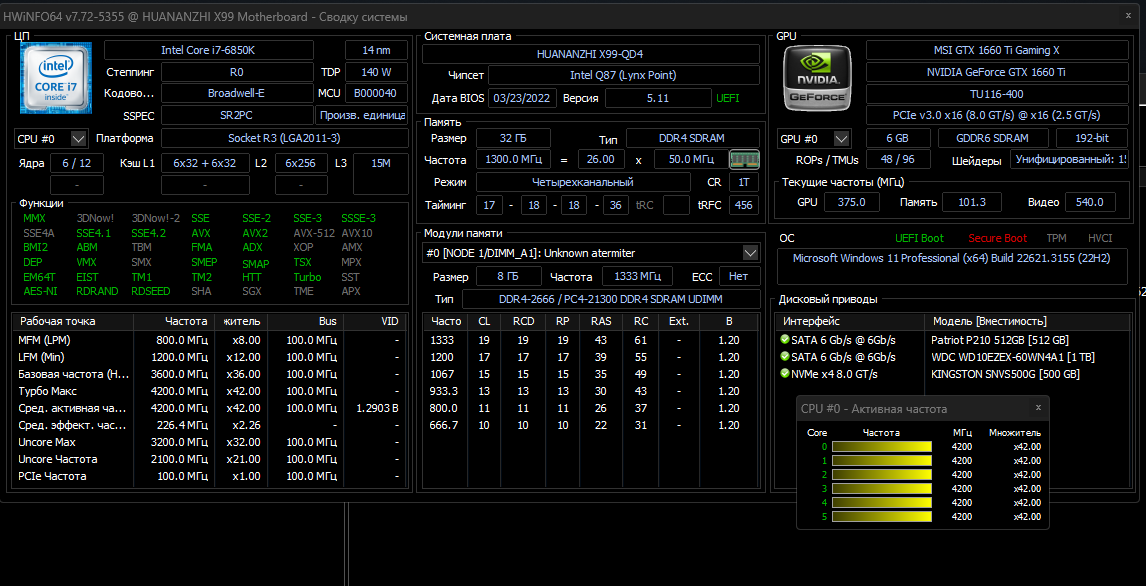Click the Core 0 frequency bar
1146x586 pixels.
(882, 447)
